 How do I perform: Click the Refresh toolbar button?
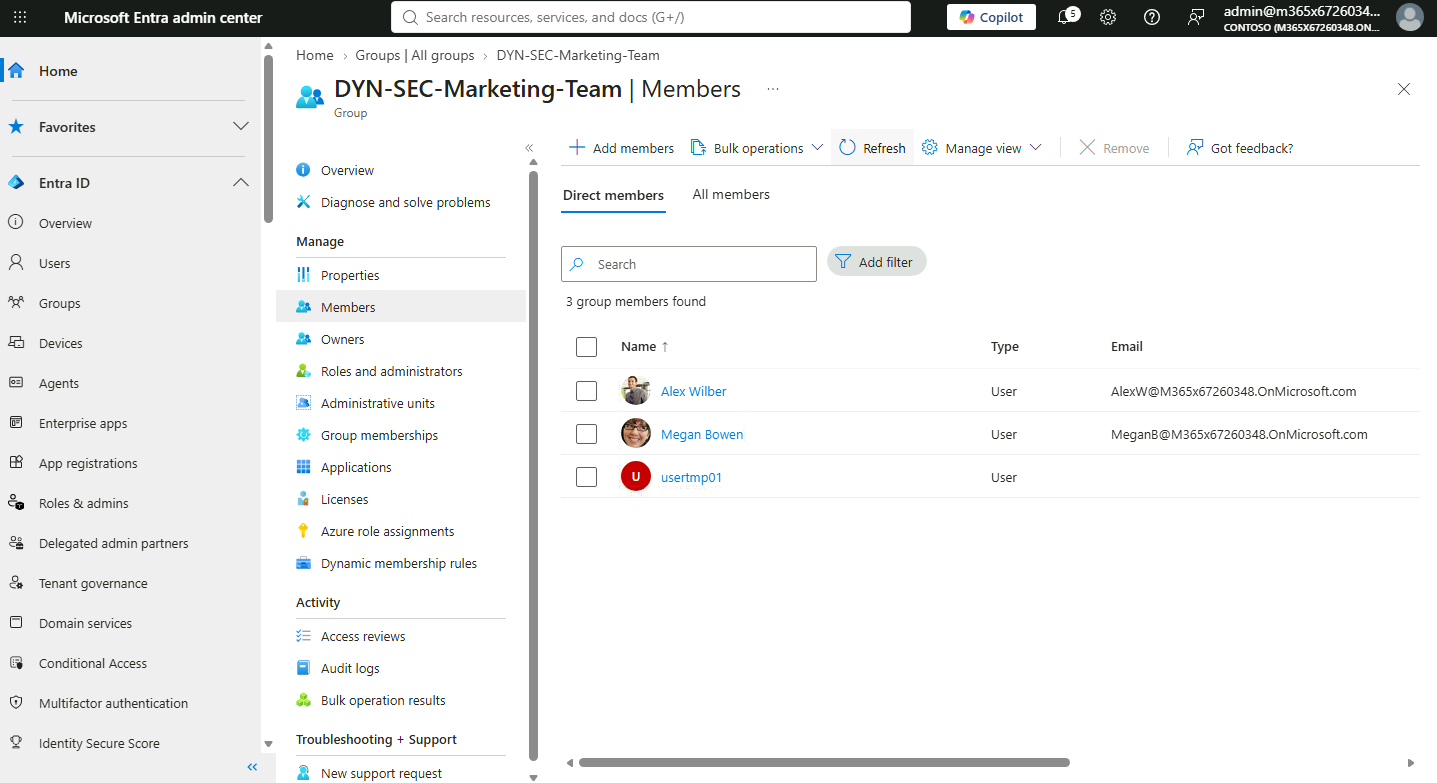coord(872,148)
